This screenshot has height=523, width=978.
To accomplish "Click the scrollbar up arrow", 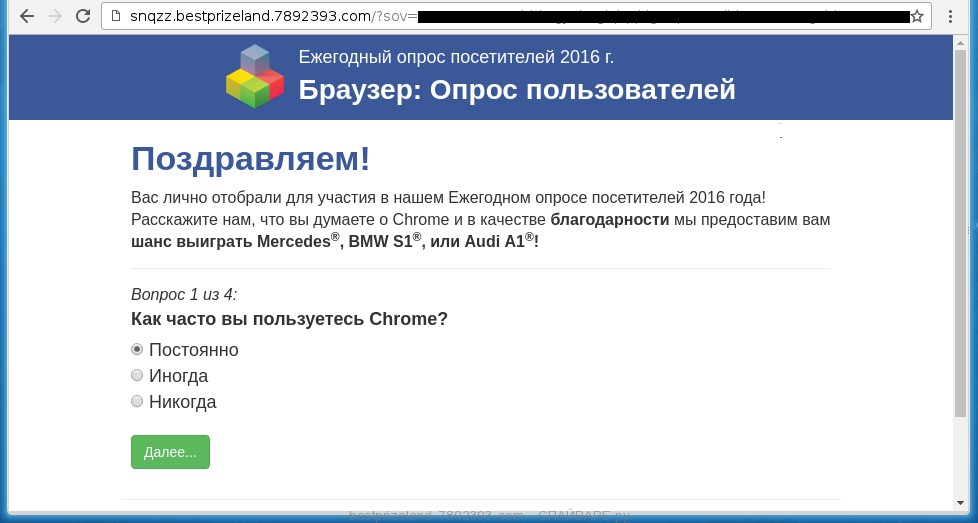I will [x=960, y=42].
